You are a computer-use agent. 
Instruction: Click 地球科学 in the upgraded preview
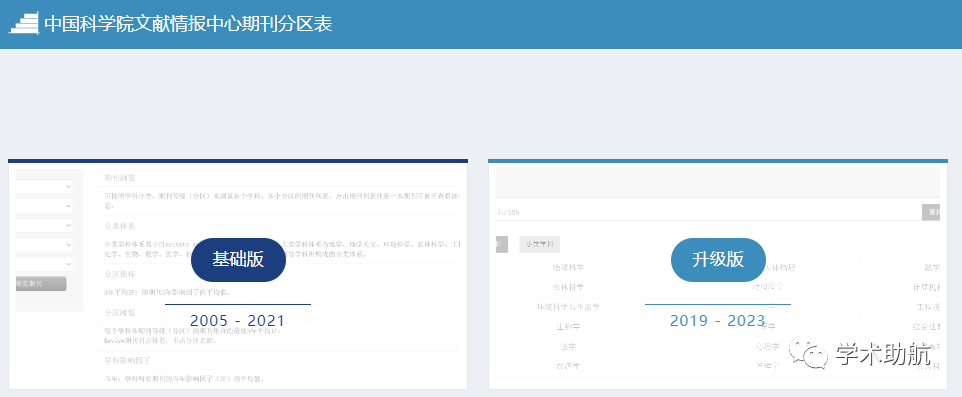tap(568, 268)
